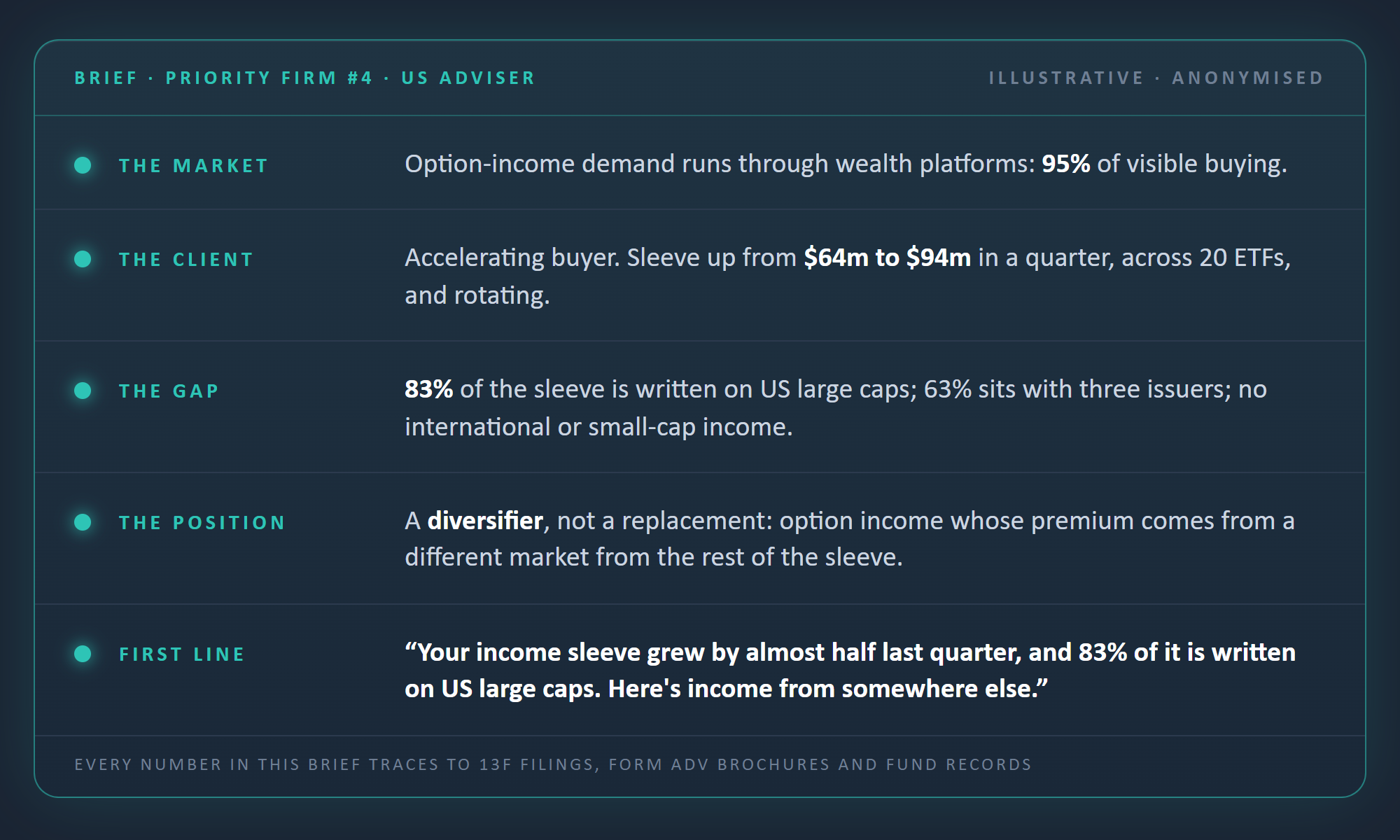Select the THE POSITION row label
The image size is (1400, 840).
coord(202,523)
